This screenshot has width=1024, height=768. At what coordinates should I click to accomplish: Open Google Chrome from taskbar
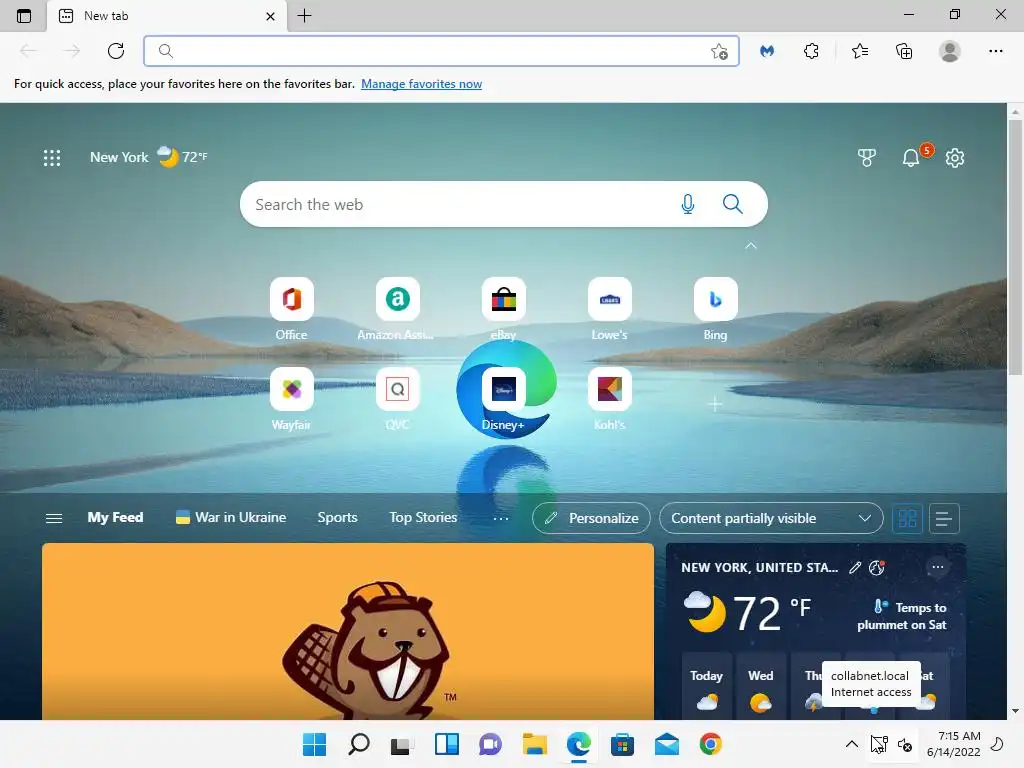click(711, 744)
